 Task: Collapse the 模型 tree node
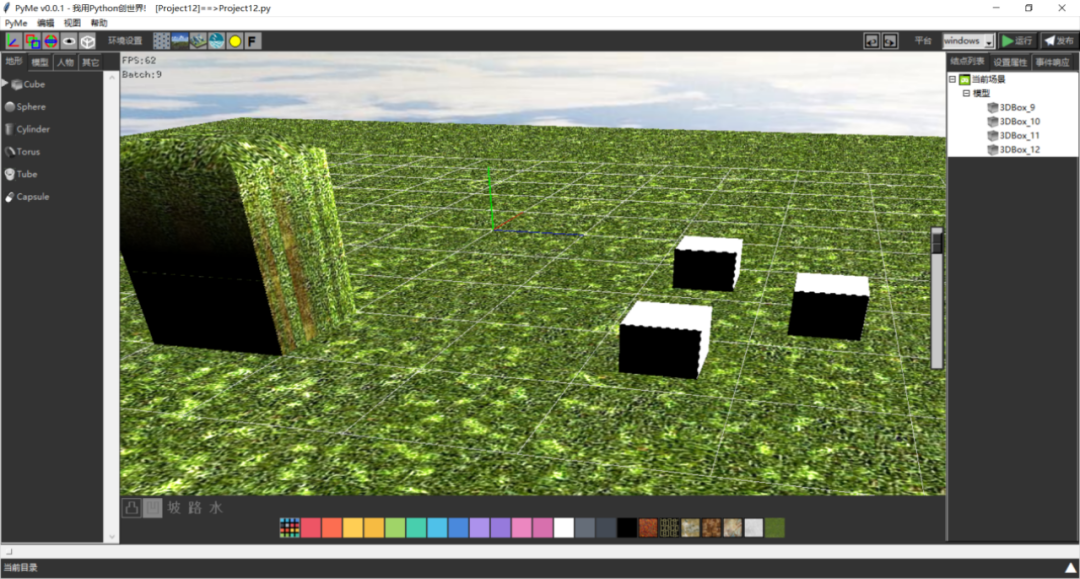[966, 93]
